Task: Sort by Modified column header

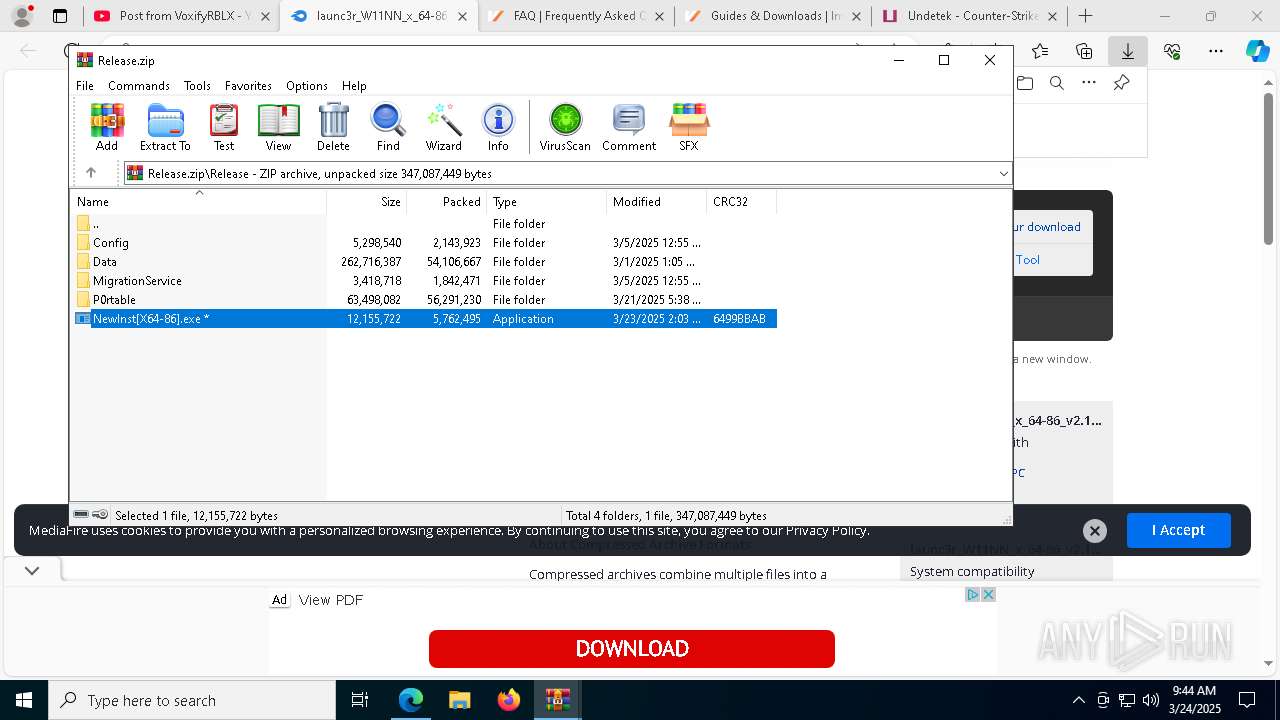Action: [656, 202]
